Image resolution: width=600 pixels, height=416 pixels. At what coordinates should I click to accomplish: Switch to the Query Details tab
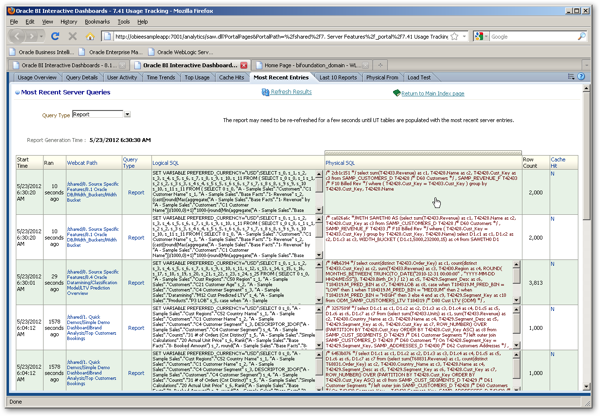pyautogui.click(x=82, y=77)
